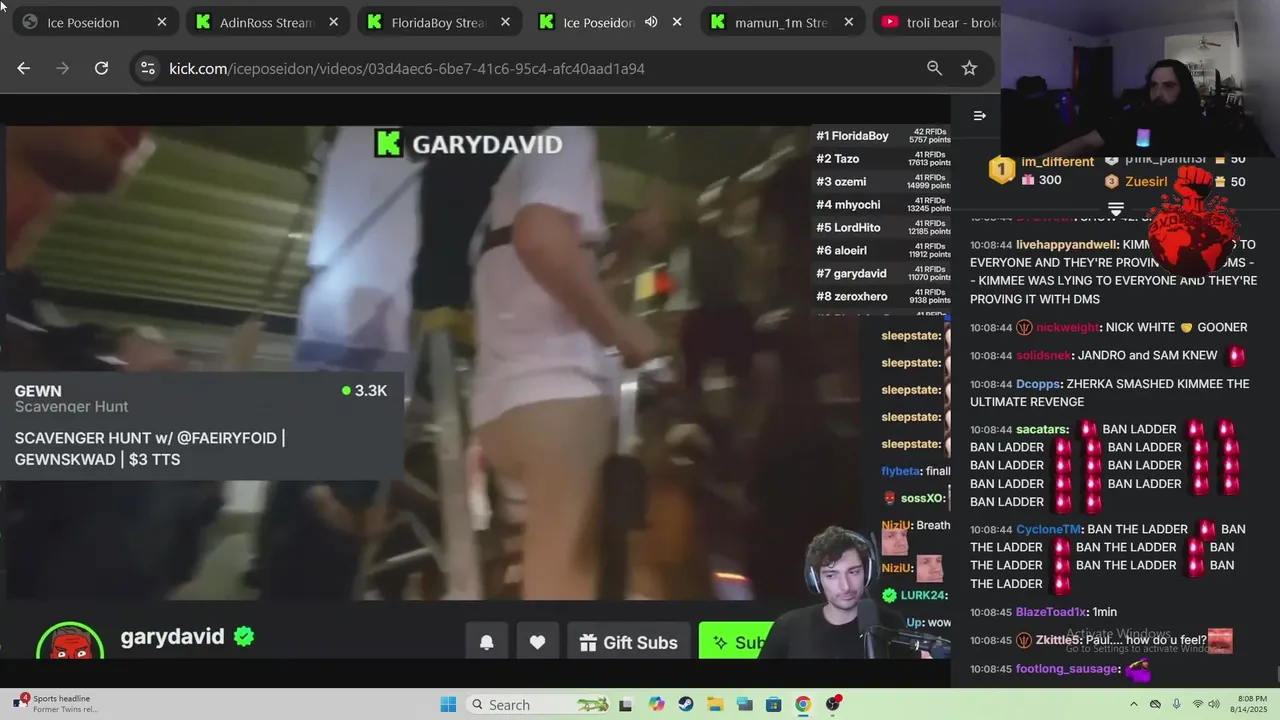View site information icon in address bar
The height and width of the screenshot is (720, 1280).
(x=148, y=68)
